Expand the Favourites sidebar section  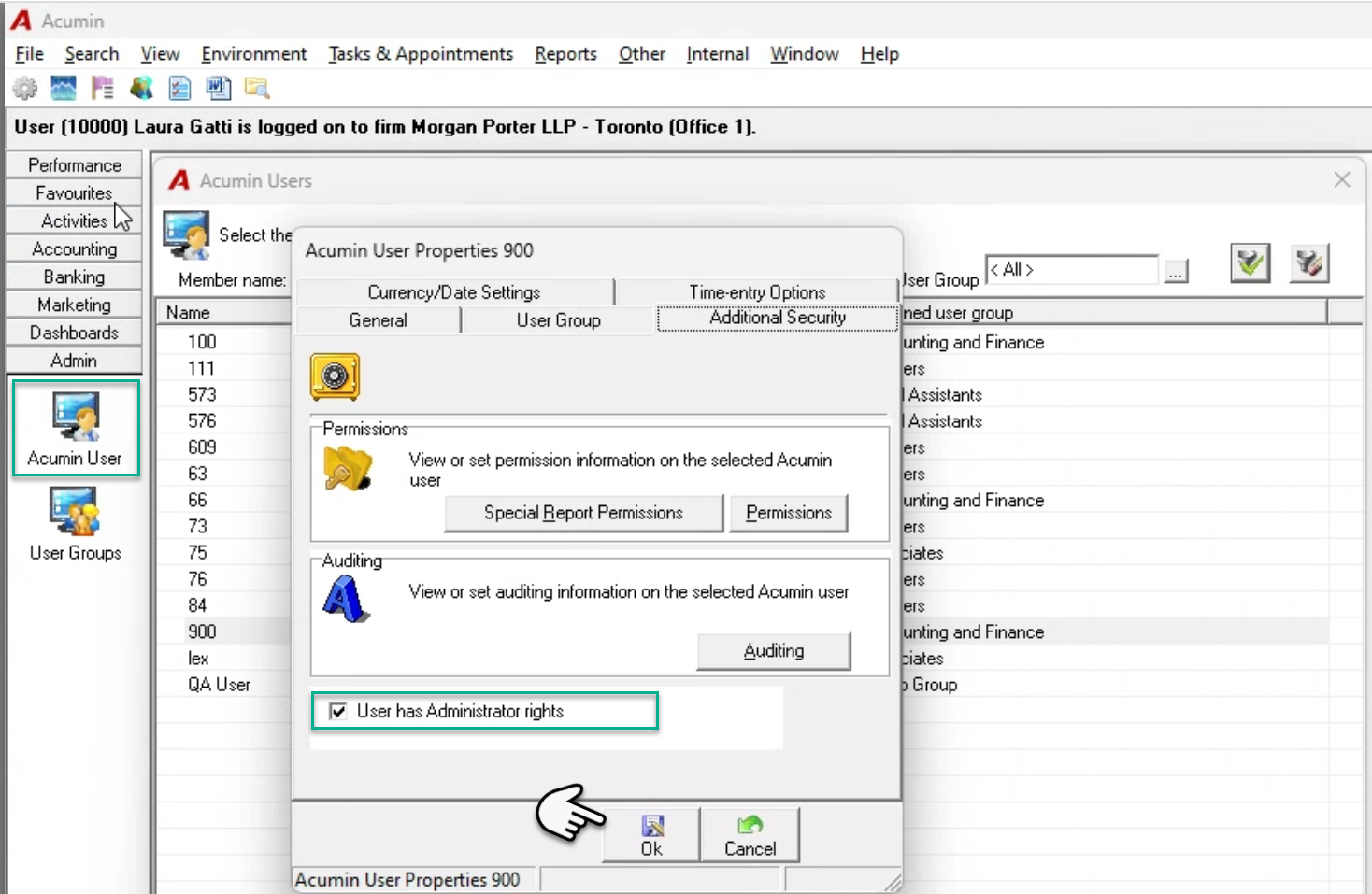pyautogui.click(x=75, y=193)
